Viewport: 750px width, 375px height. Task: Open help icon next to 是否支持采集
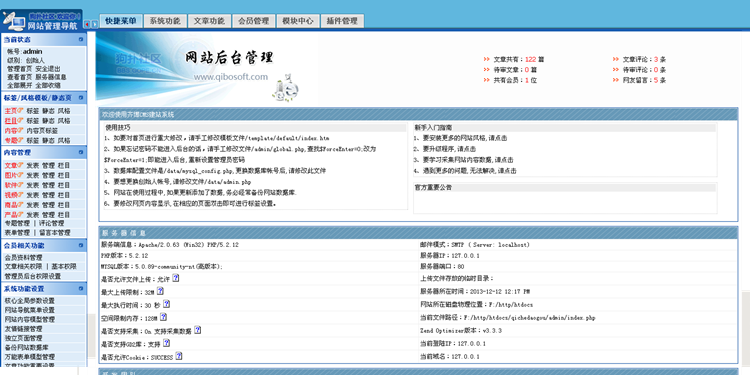click(x=198, y=330)
